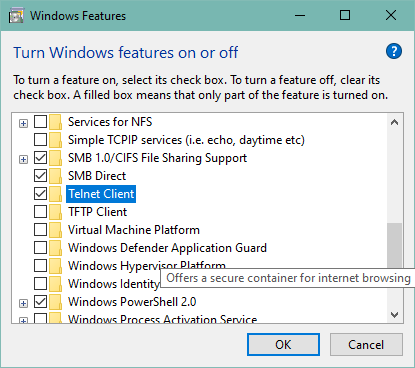The width and height of the screenshot is (415, 368).
Task: Click the folder icon beside TFTP Client
Action: 55,212
